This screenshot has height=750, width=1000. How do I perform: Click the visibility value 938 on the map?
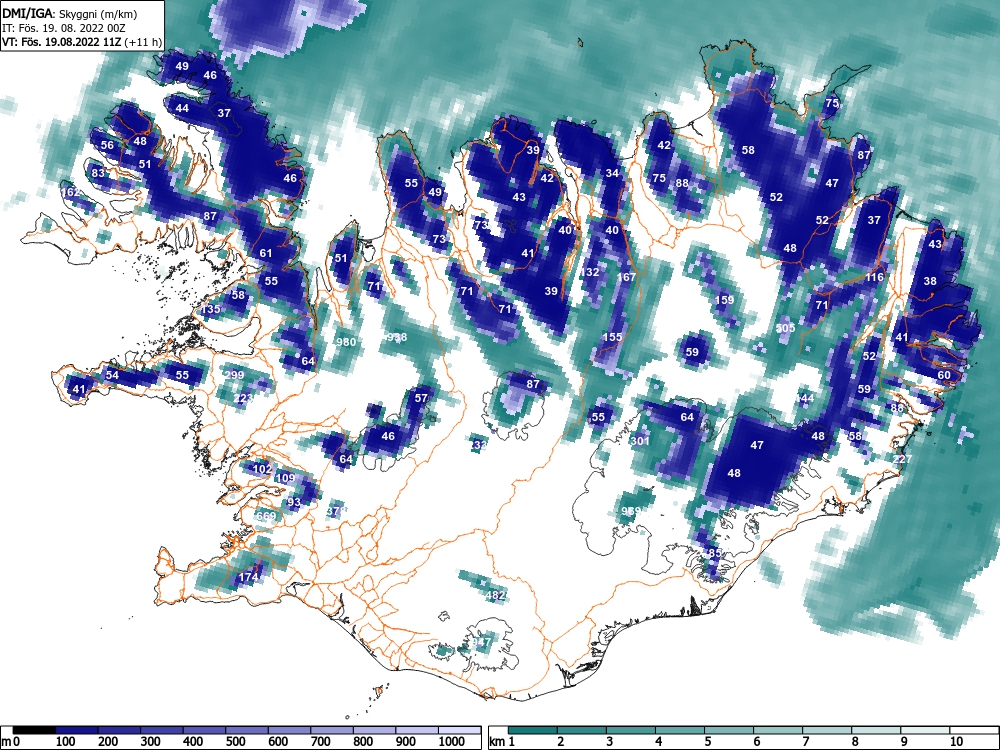[x=397, y=337]
